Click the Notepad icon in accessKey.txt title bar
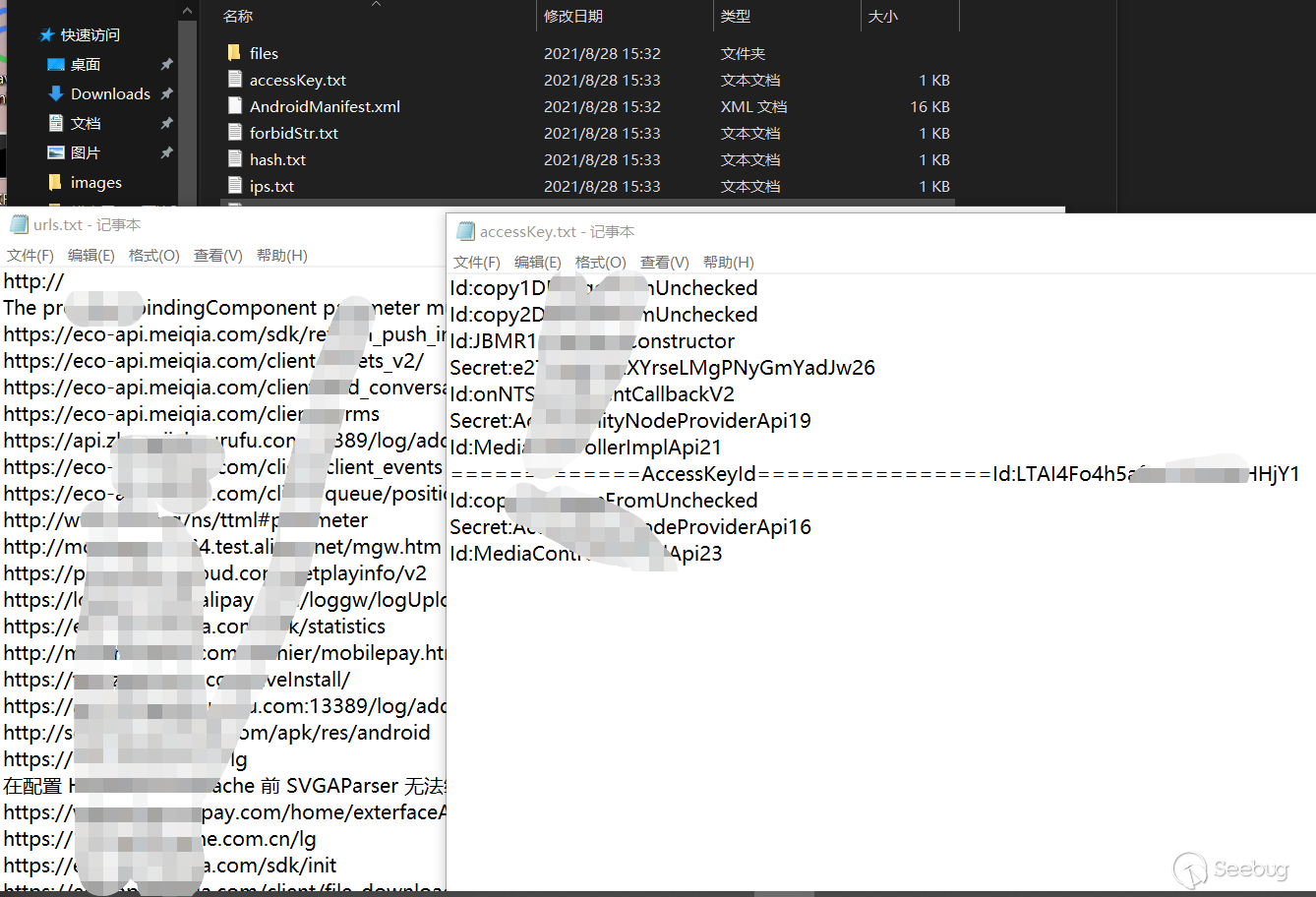1316x897 pixels. click(464, 232)
